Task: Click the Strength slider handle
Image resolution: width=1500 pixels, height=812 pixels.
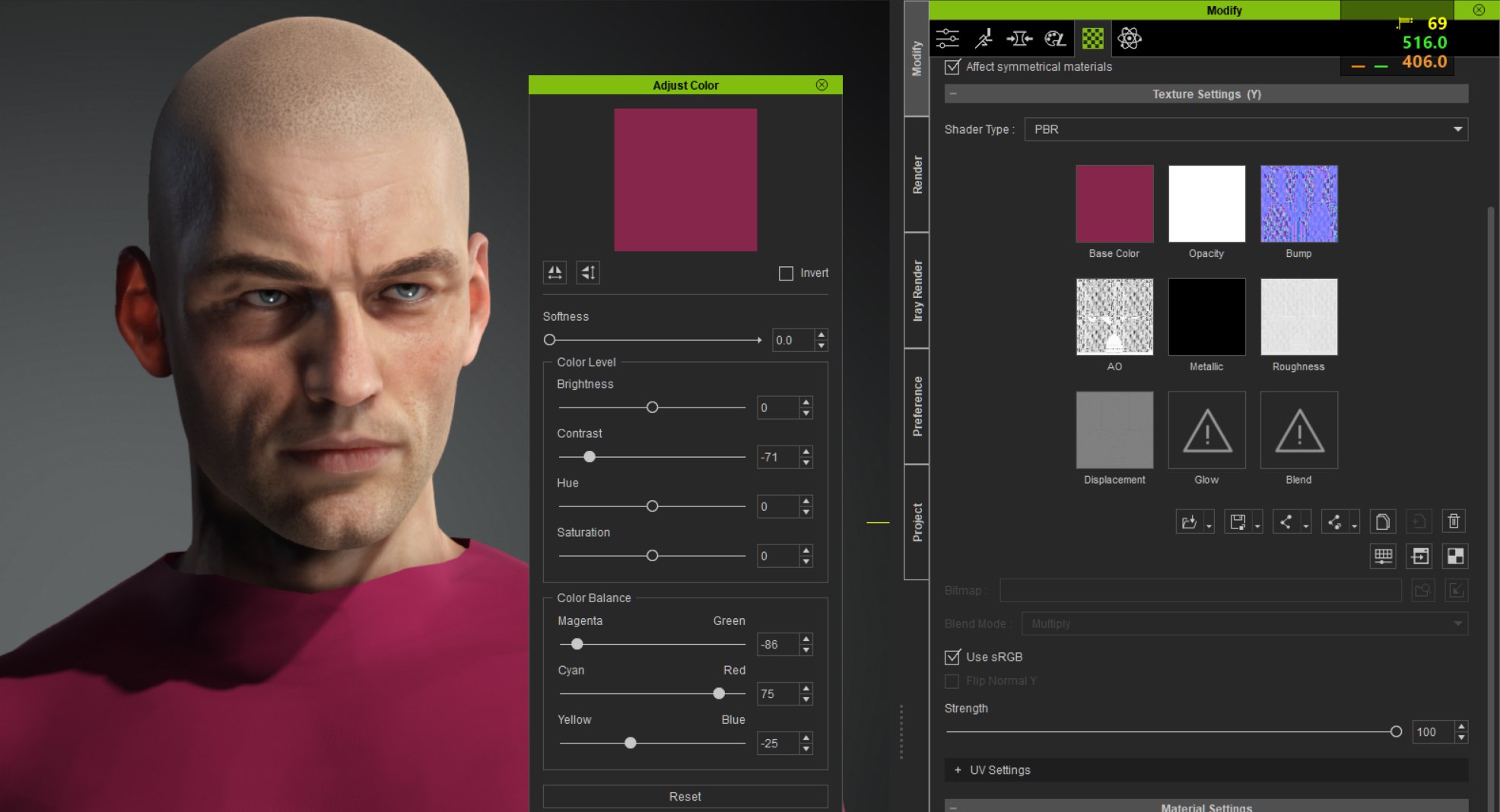Action: click(x=1396, y=731)
